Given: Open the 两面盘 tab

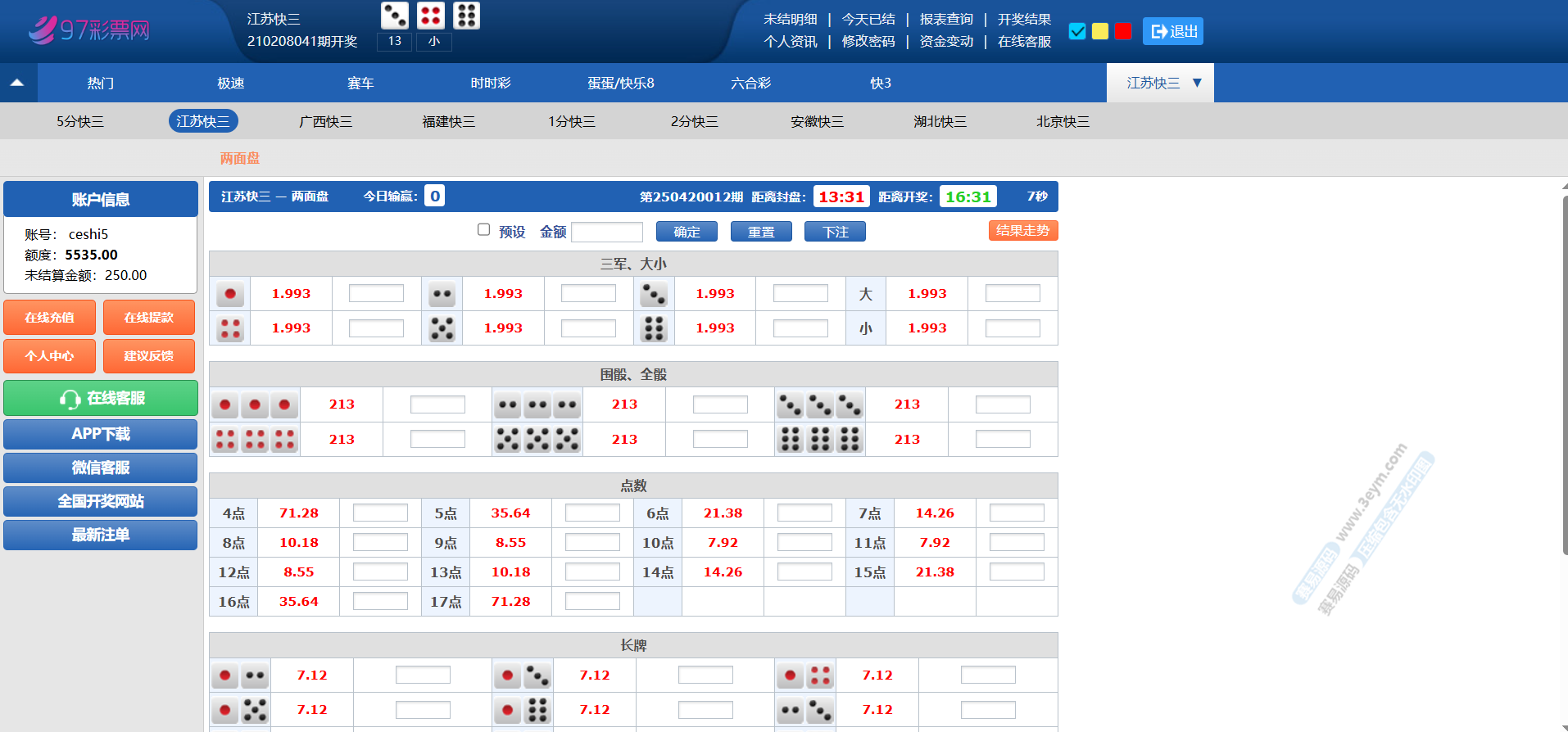Looking at the screenshot, I should (239, 158).
